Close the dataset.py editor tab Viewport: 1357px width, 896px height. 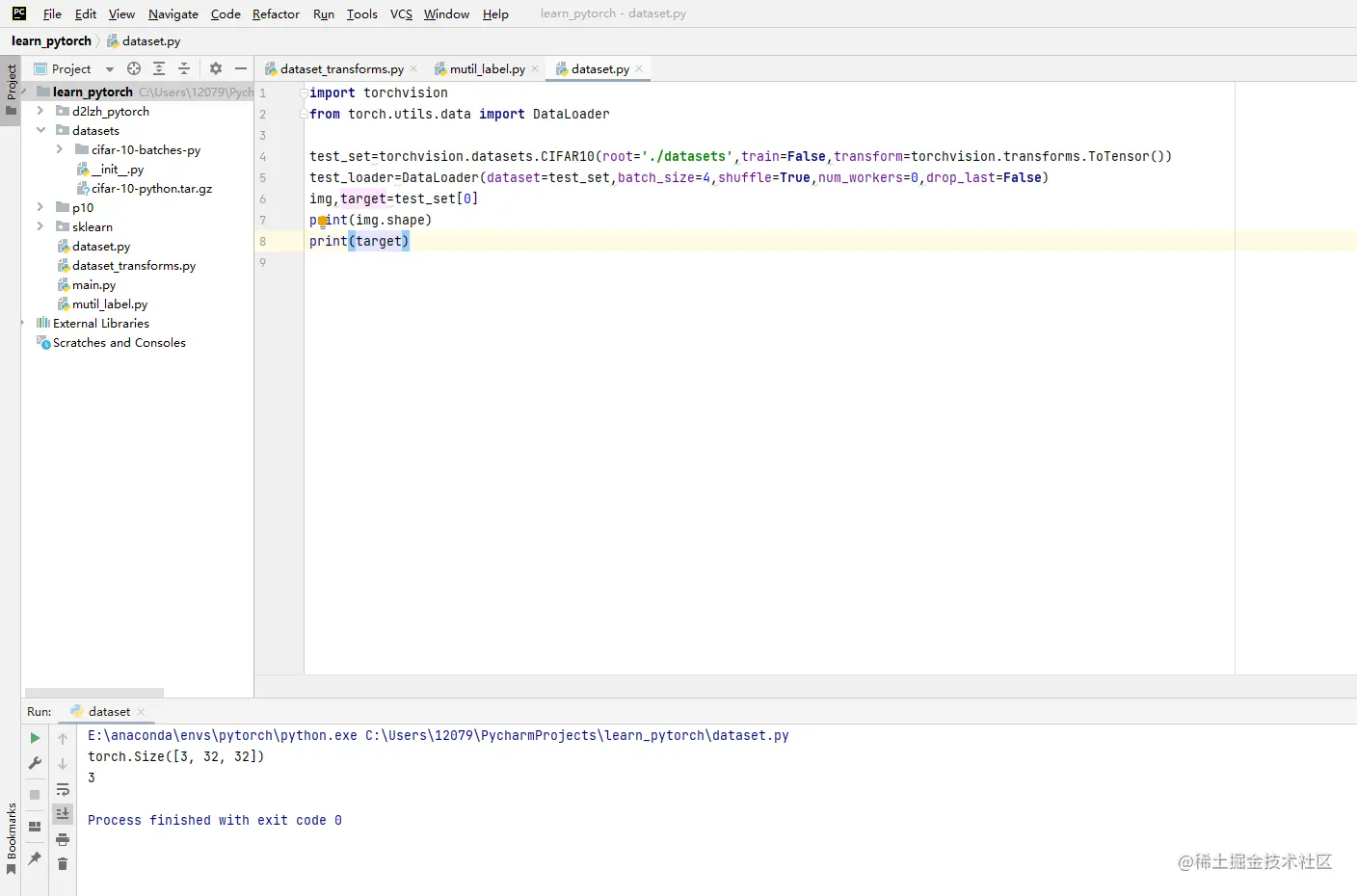coord(639,69)
